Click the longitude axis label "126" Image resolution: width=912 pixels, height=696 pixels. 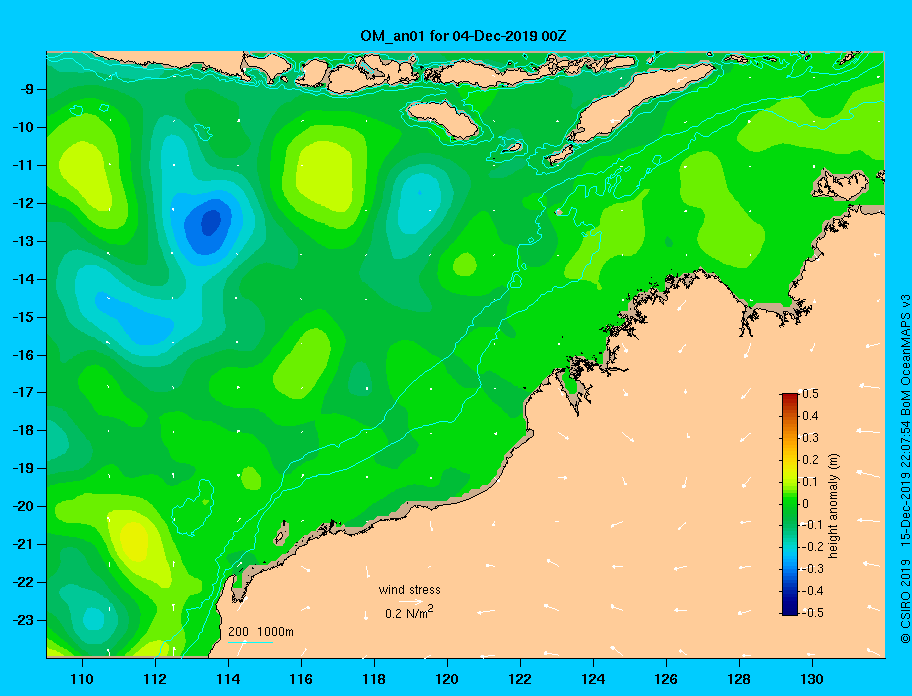coord(666,679)
